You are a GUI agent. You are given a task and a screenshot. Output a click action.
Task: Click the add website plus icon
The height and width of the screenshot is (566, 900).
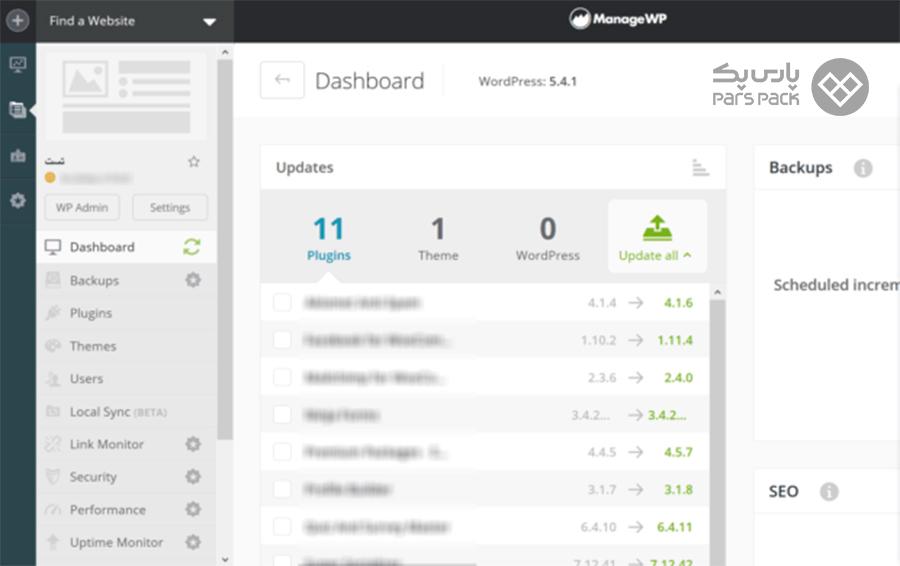[17, 21]
